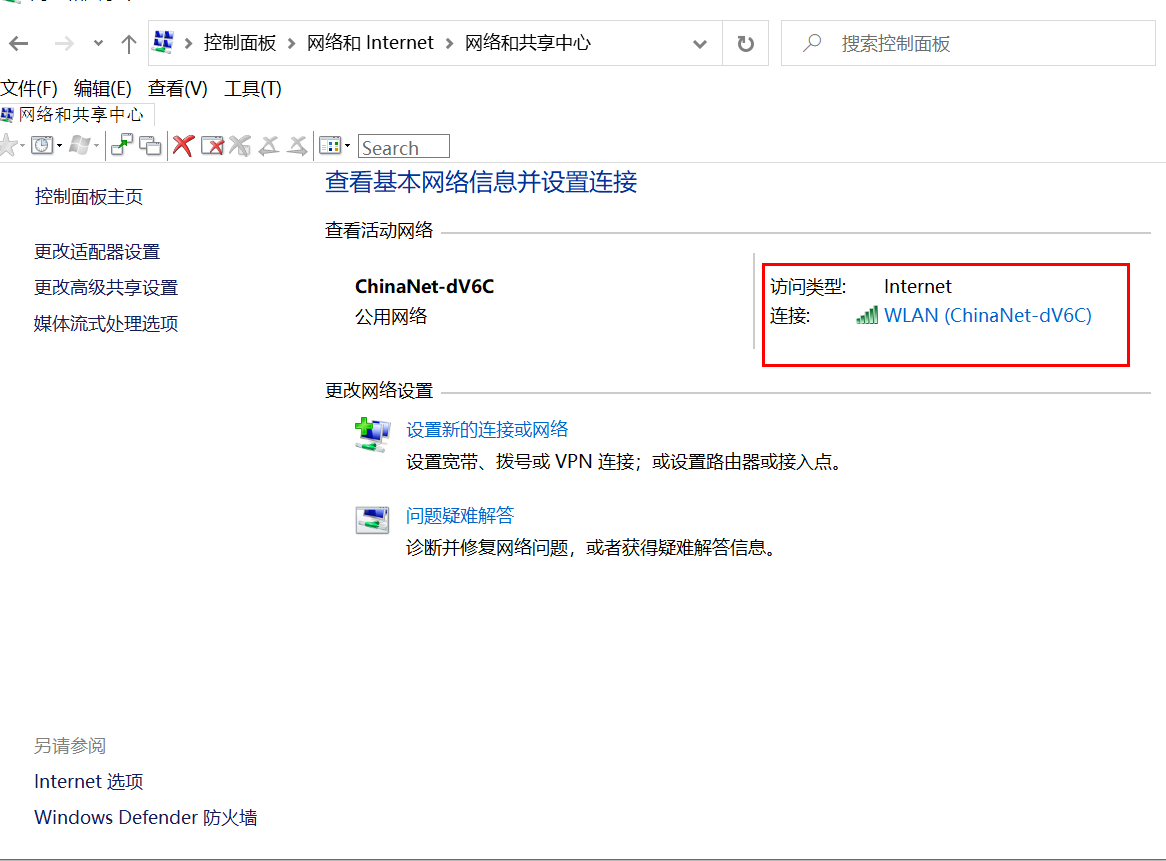Click the ChinaNet-dV6C network name
Screen dimensions: 1166x861
425,286
